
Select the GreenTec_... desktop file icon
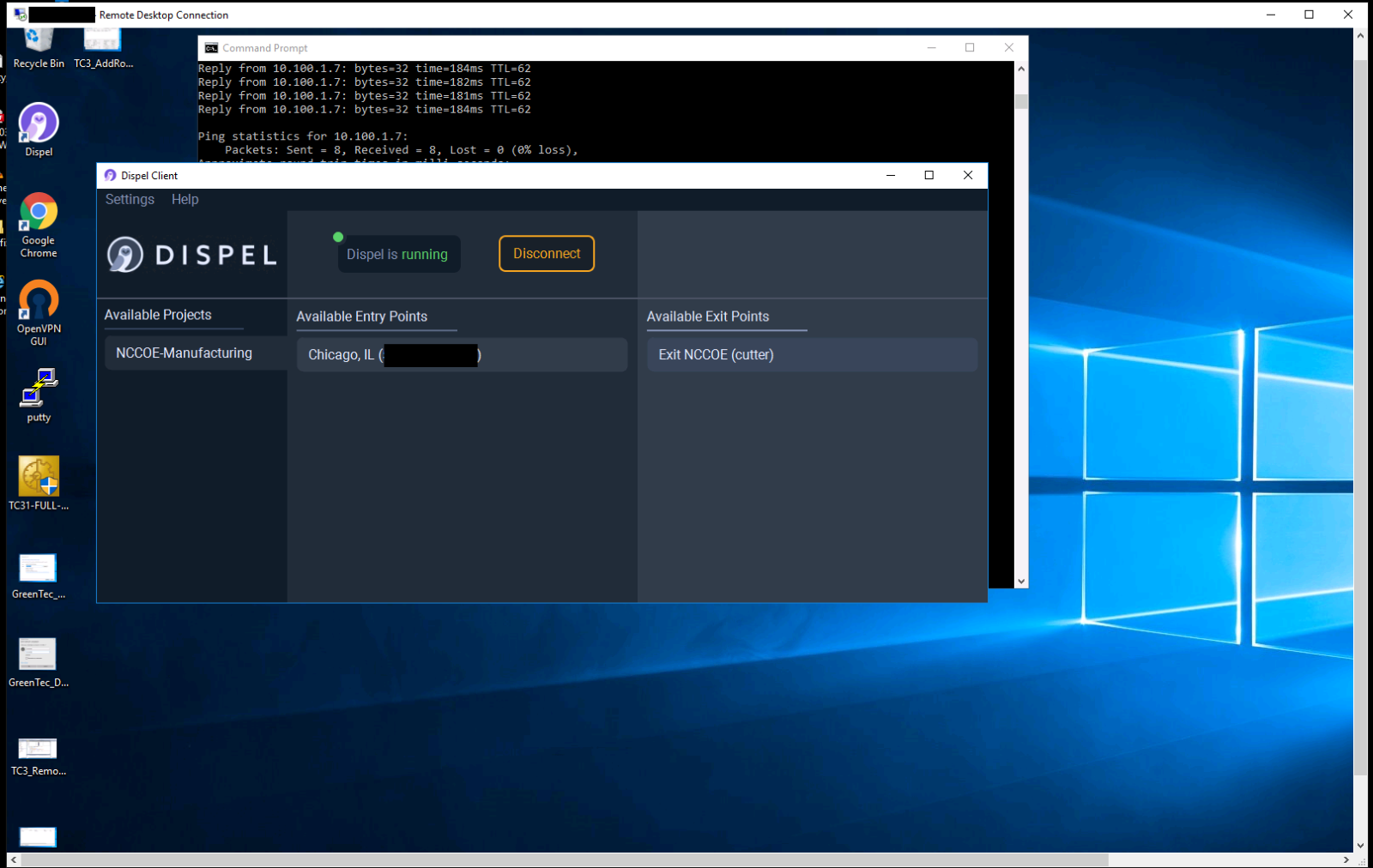[x=39, y=576]
